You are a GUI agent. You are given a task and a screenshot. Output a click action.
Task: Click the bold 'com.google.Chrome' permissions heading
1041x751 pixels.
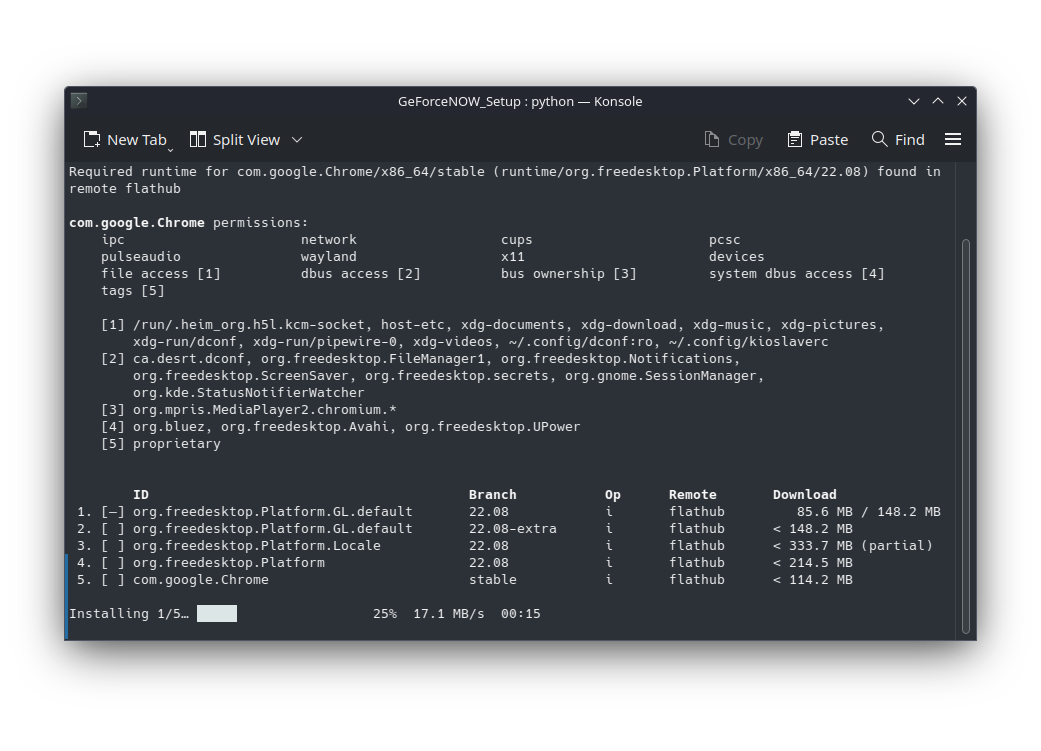tap(137, 223)
